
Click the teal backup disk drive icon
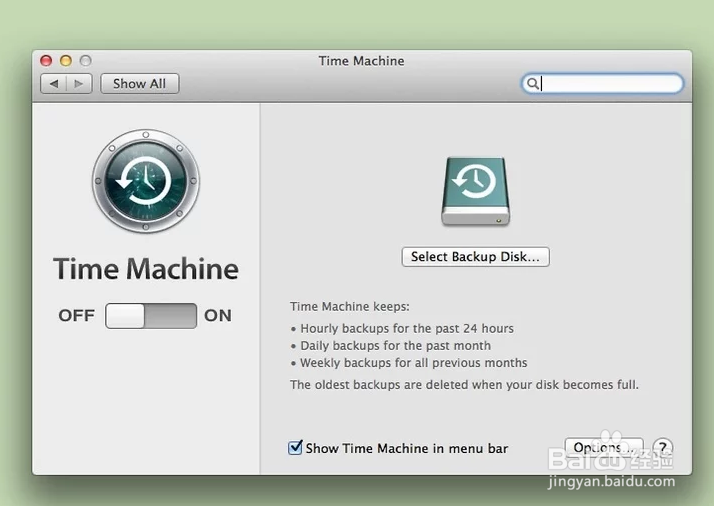[x=475, y=191]
